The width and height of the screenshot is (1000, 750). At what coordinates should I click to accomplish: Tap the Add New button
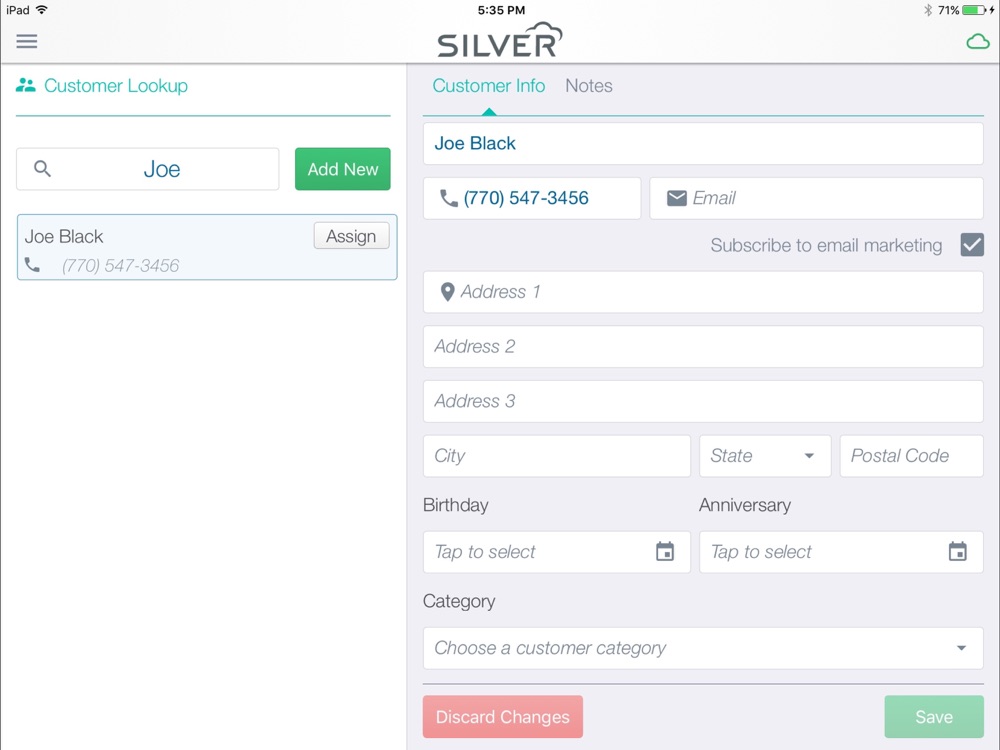(342, 169)
